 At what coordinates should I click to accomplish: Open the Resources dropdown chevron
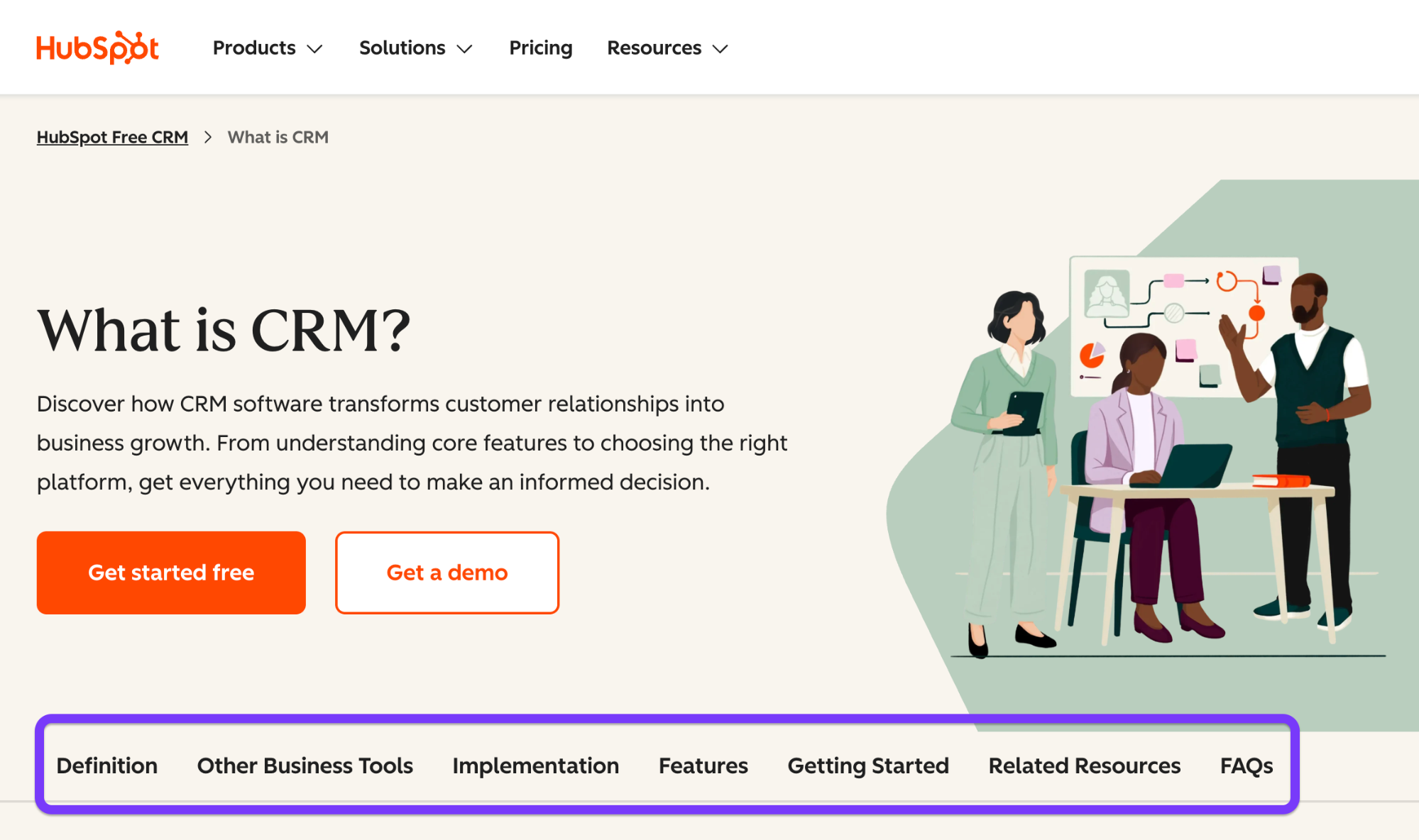[x=721, y=49]
